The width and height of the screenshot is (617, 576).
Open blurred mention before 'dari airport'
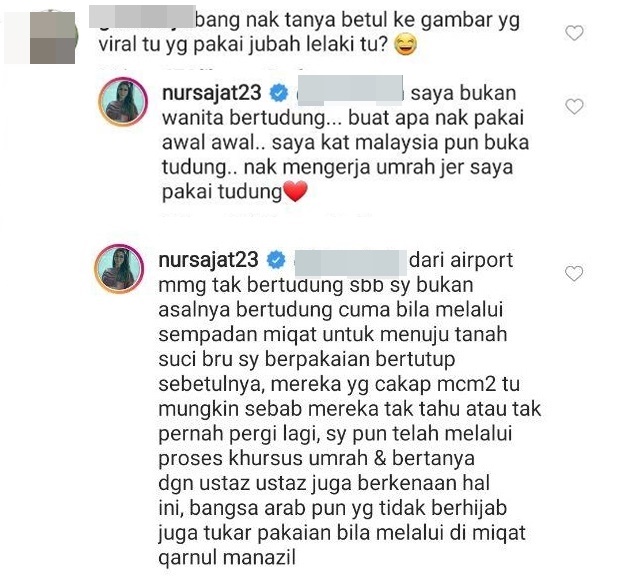350,262
